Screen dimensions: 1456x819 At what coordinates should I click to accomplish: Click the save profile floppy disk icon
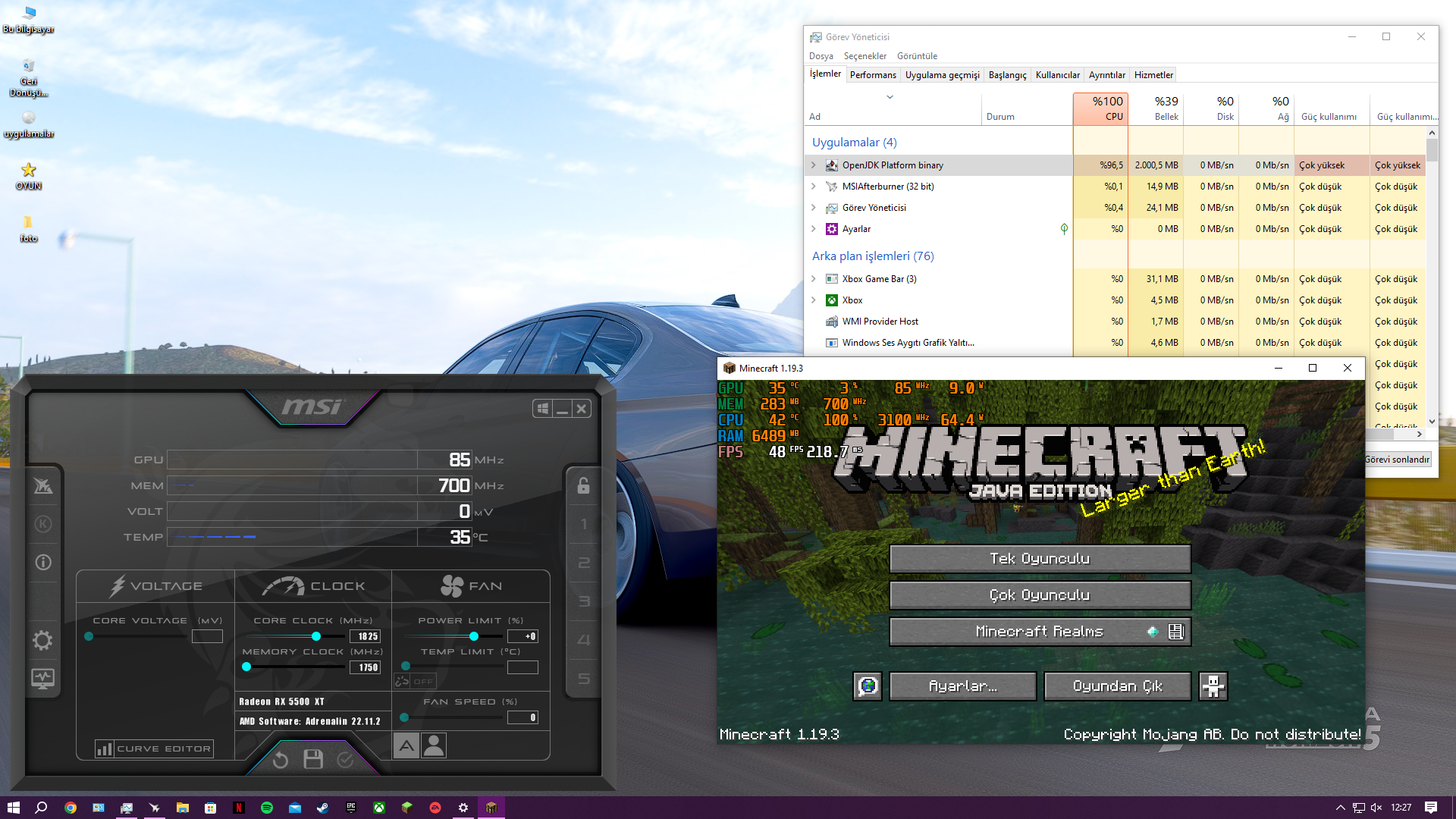pos(313,759)
